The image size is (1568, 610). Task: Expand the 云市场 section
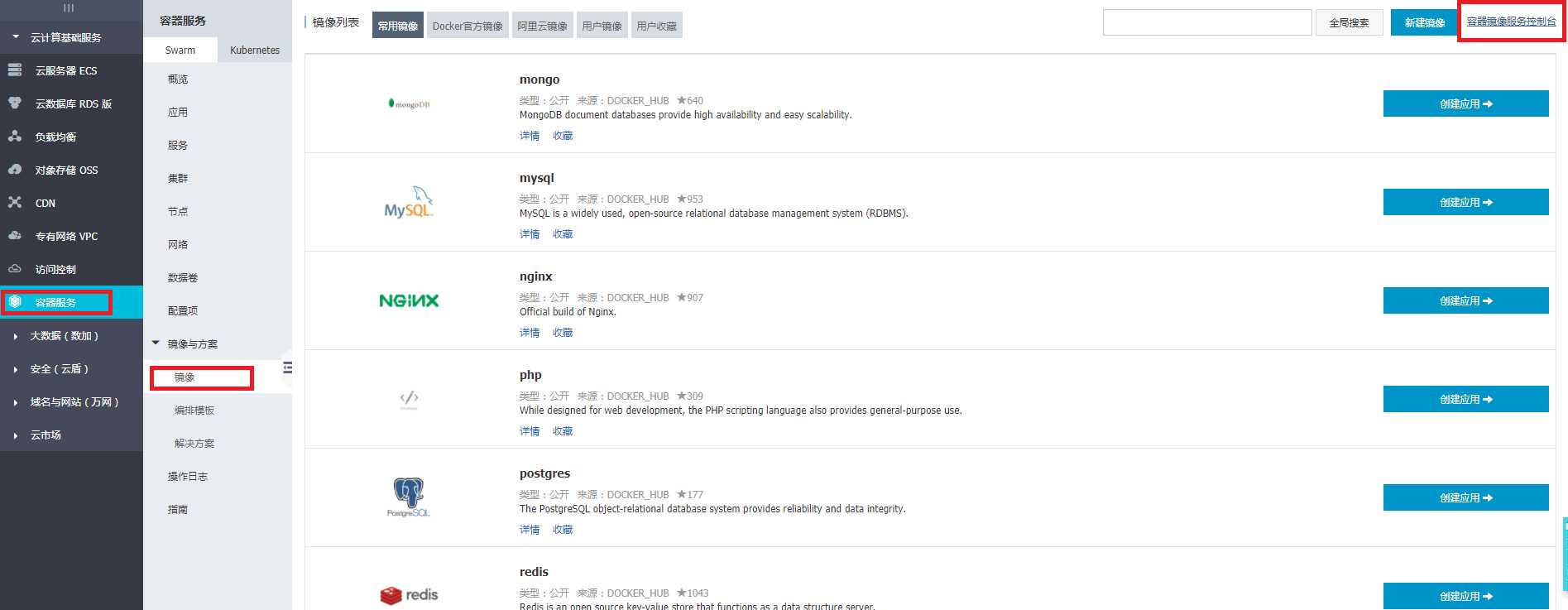[16, 435]
